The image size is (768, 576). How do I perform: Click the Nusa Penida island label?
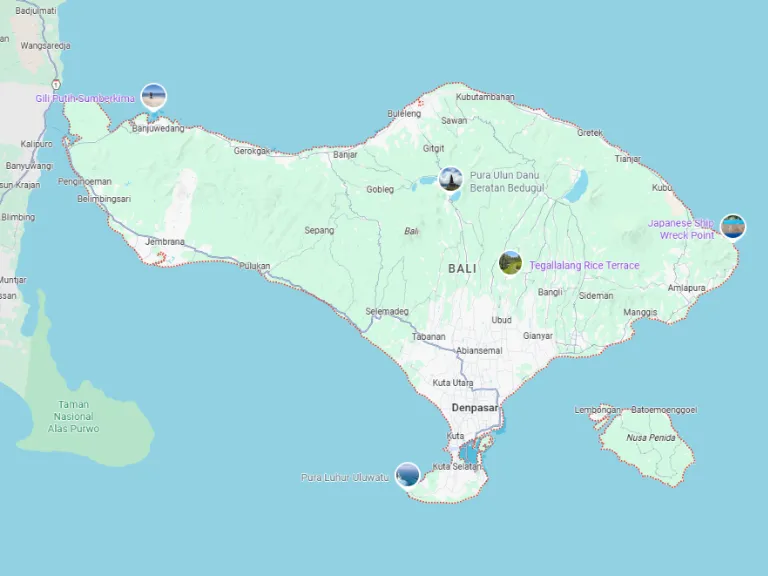point(650,437)
